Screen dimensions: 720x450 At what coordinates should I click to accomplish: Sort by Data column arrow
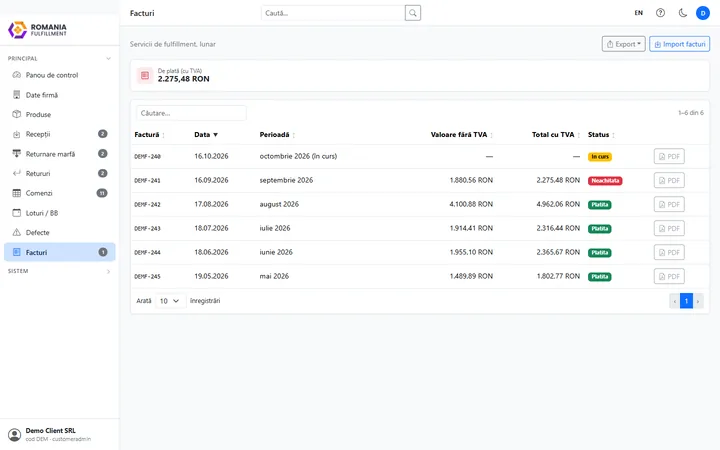pyautogui.click(x=215, y=135)
